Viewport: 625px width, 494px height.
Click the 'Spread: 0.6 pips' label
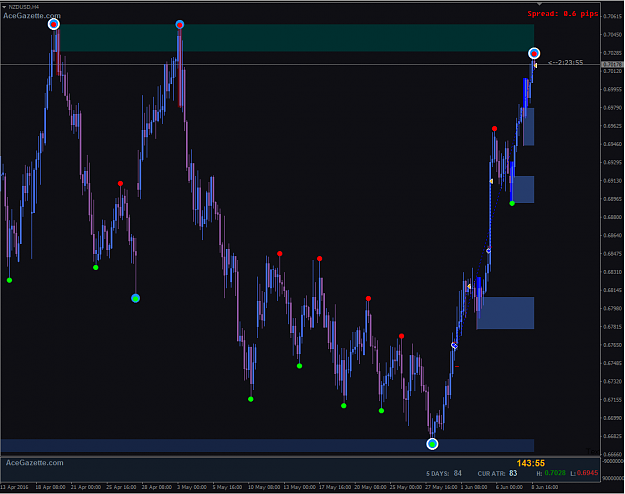pyautogui.click(x=563, y=14)
